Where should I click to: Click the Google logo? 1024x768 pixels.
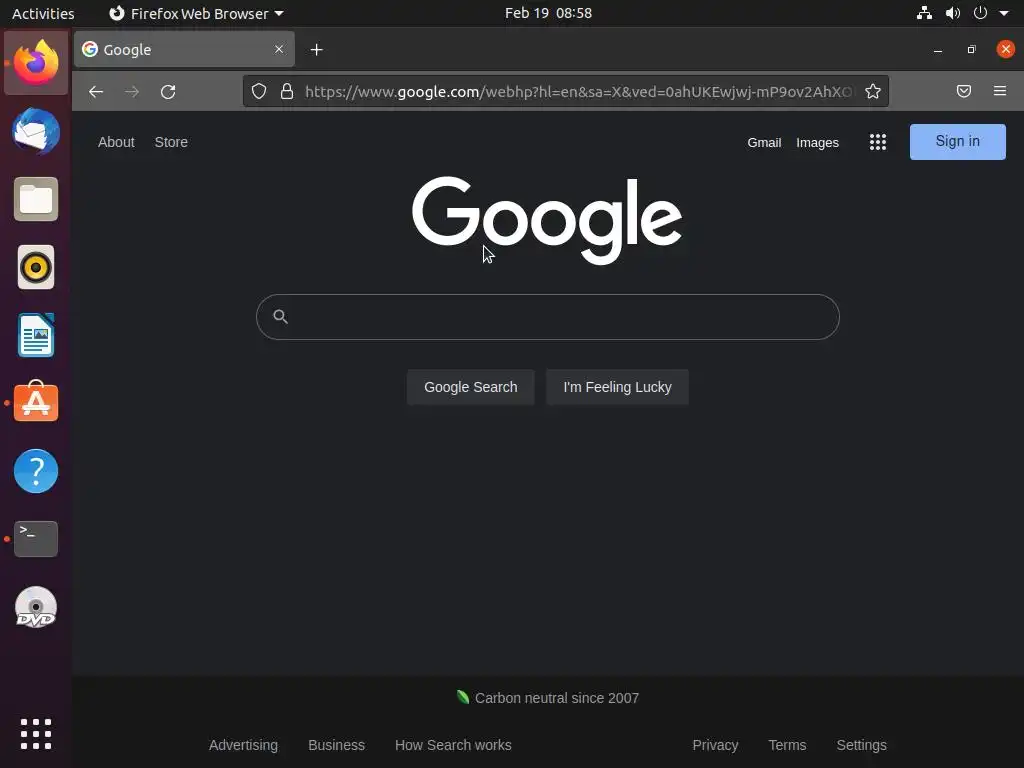(547, 220)
